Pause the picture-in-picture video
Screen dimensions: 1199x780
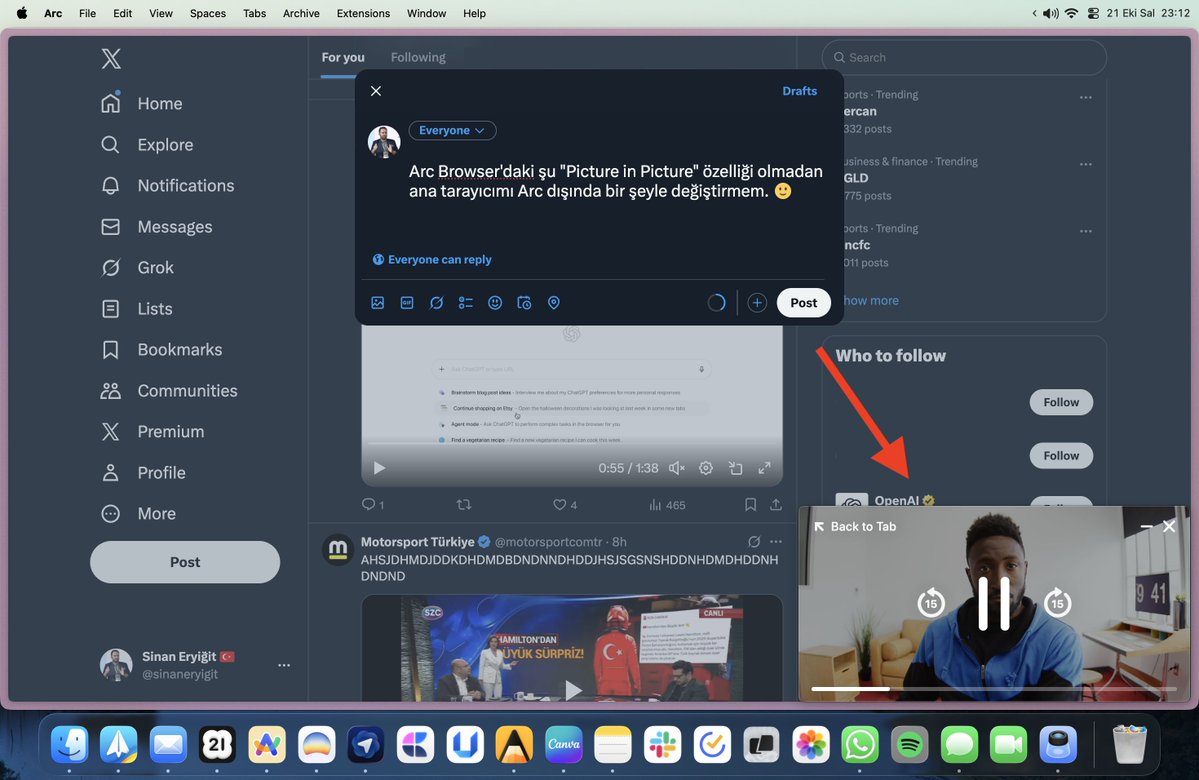click(x=994, y=603)
